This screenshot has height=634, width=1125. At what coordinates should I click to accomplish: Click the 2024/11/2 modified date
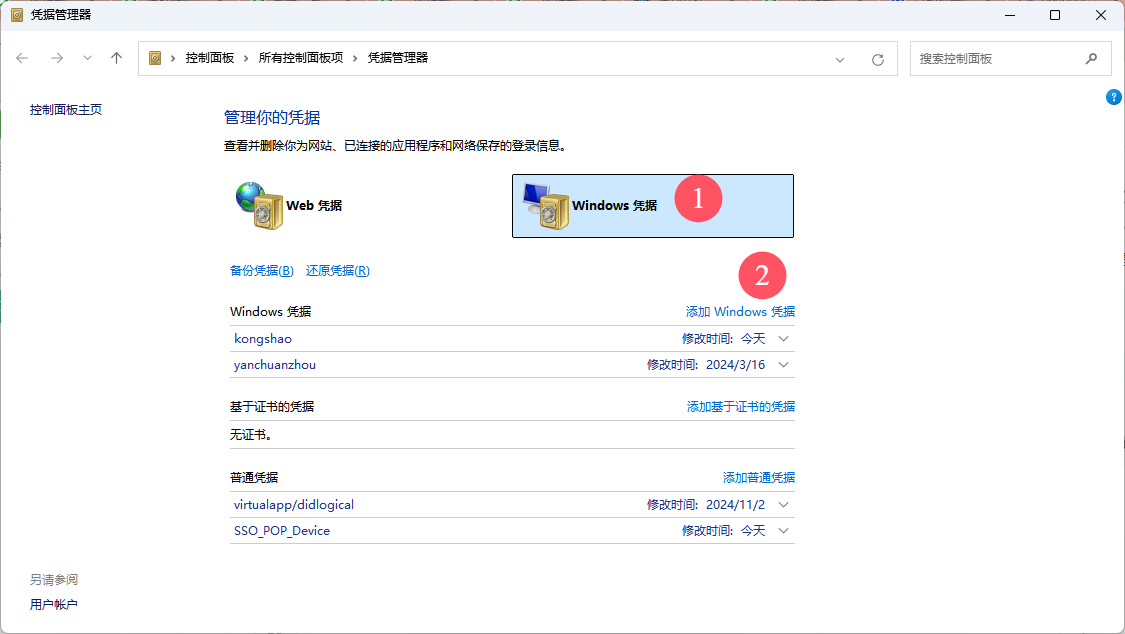click(x=735, y=505)
